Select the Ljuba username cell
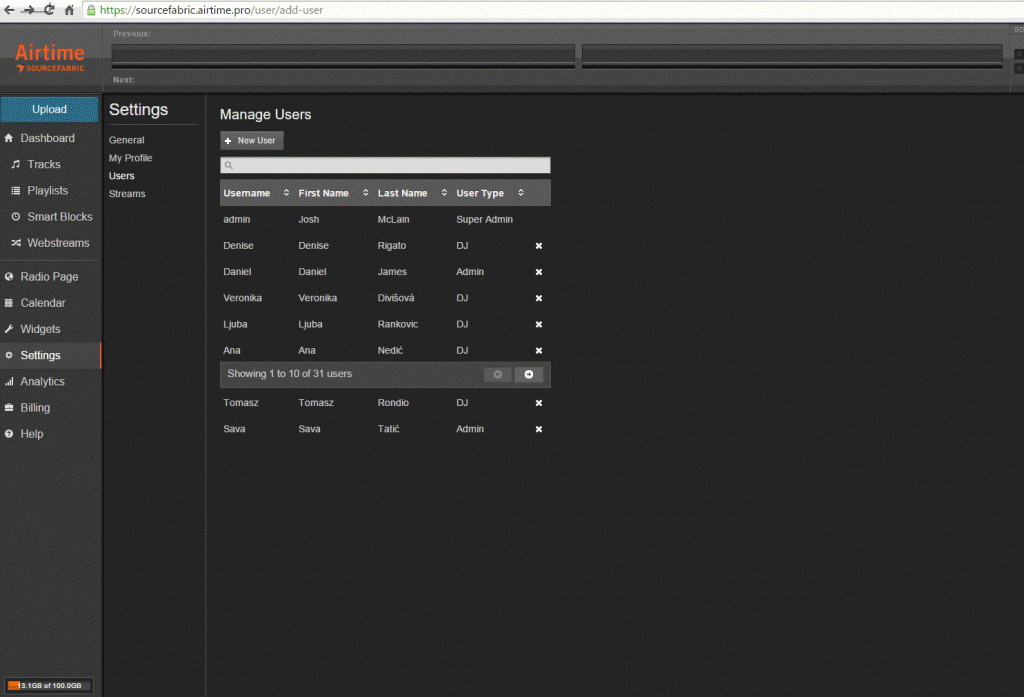The image size is (1024, 697). point(235,324)
